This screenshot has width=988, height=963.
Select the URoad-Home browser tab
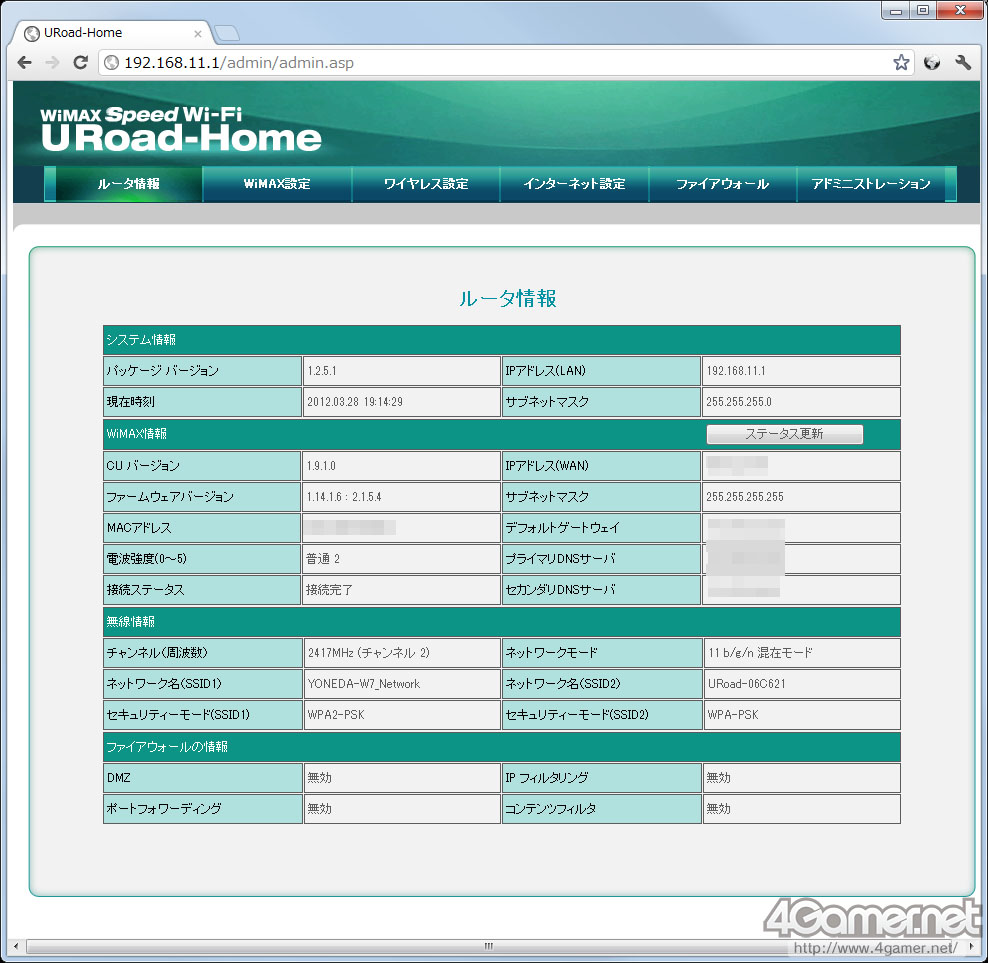click(x=111, y=33)
